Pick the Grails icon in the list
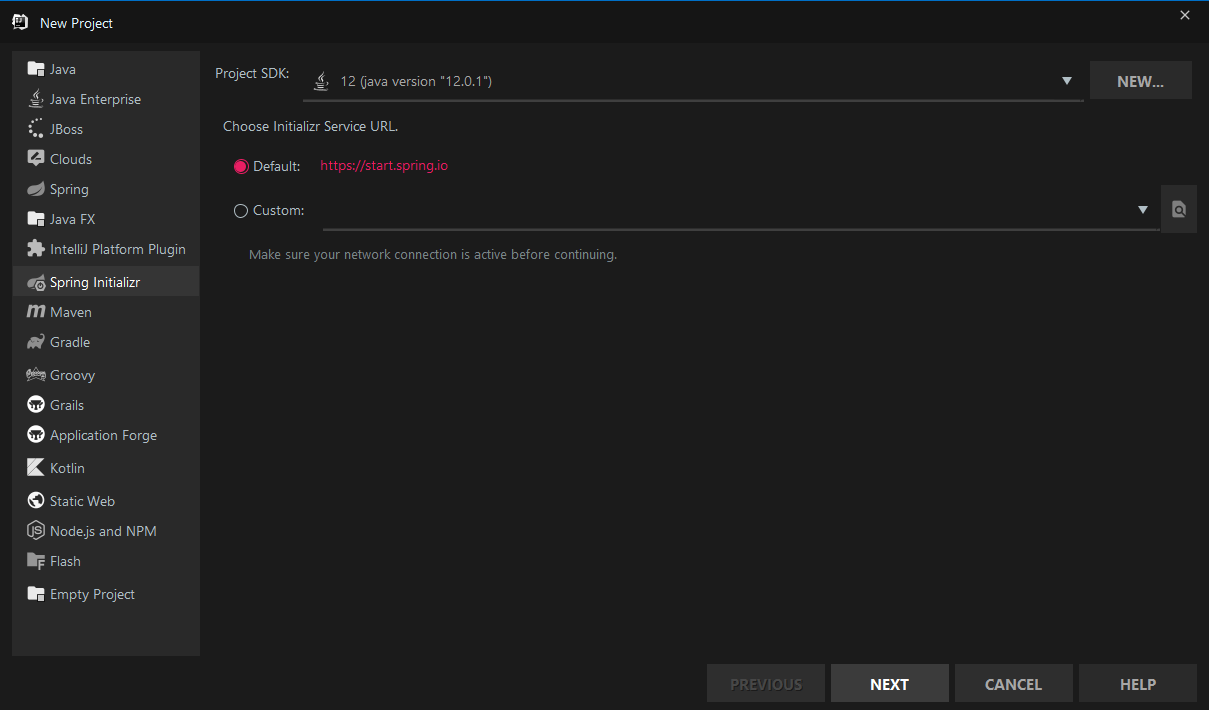Screen dimensions: 1209x710 point(36,405)
